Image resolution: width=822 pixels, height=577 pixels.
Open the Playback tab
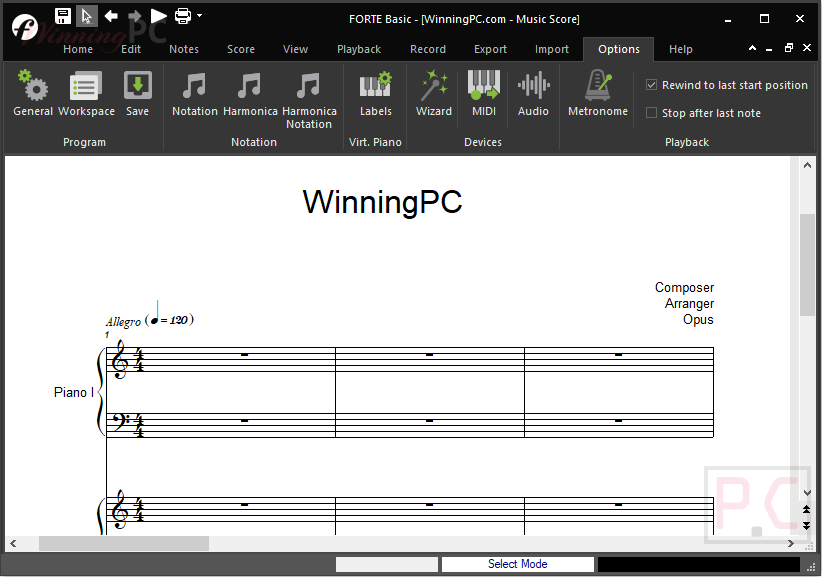359,49
